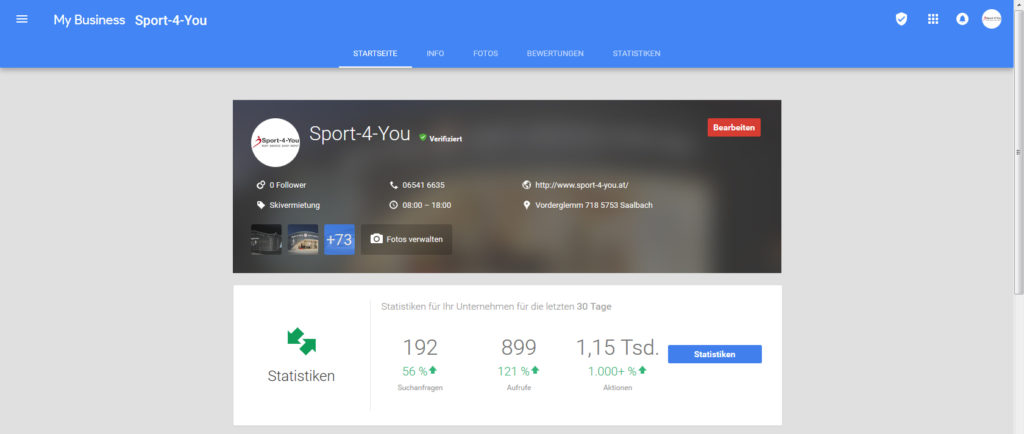
Task: Click the 192 Suchanfragen value
Action: pos(420,347)
